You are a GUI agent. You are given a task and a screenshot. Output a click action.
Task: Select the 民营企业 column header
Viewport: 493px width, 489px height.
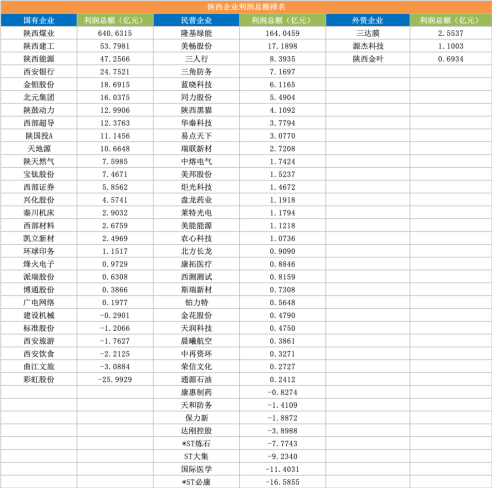pyautogui.click(x=196, y=20)
